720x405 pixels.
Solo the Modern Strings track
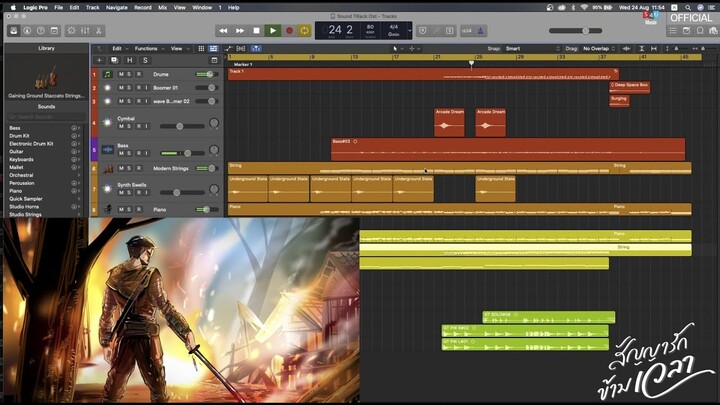(129, 168)
